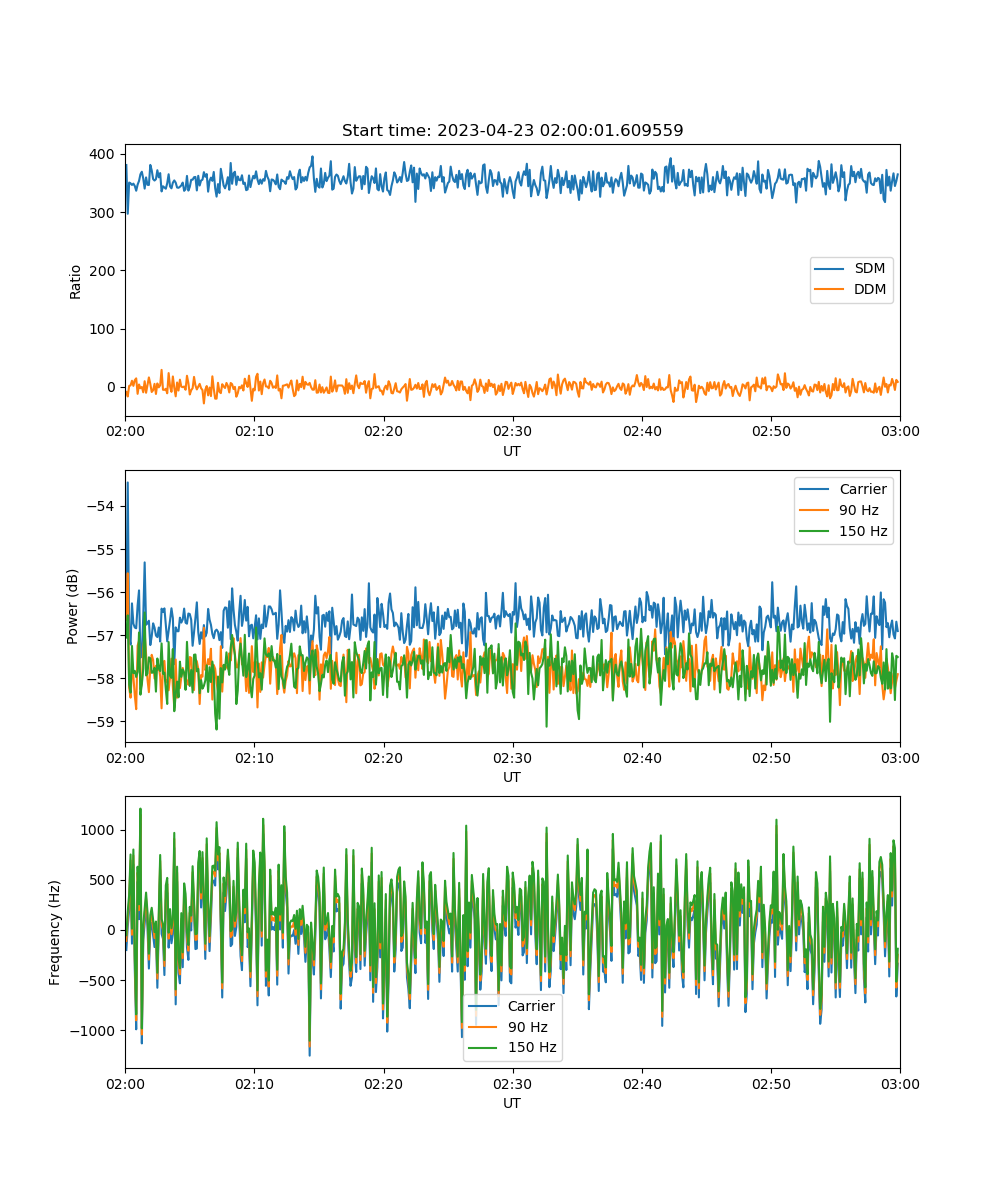Screen dimensions: 1000x1200
Task: Click green 150 Hz line sample in Power legend
Action: click(x=816, y=531)
